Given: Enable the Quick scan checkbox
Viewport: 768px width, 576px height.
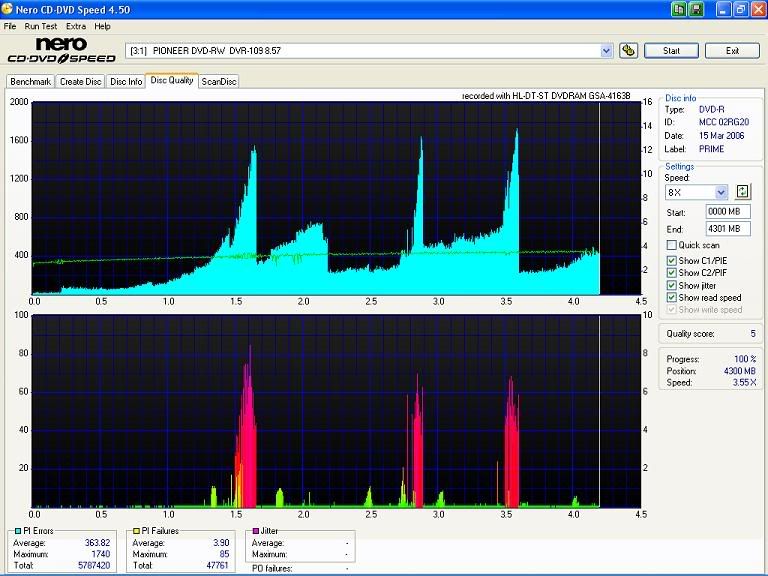Looking at the screenshot, I should [x=672, y=245].
